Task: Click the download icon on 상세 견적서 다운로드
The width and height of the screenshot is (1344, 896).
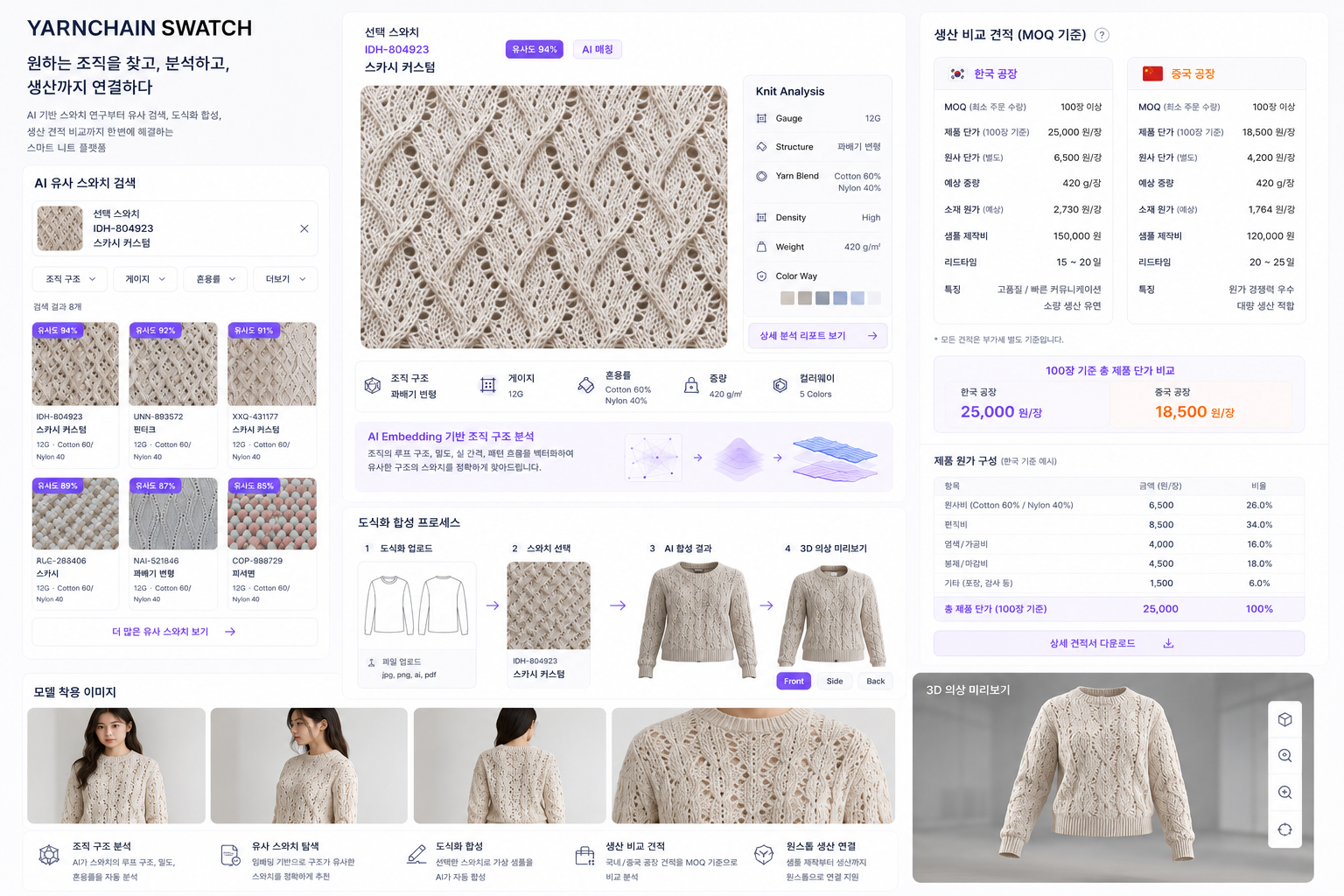Action: click(1168, 643)
